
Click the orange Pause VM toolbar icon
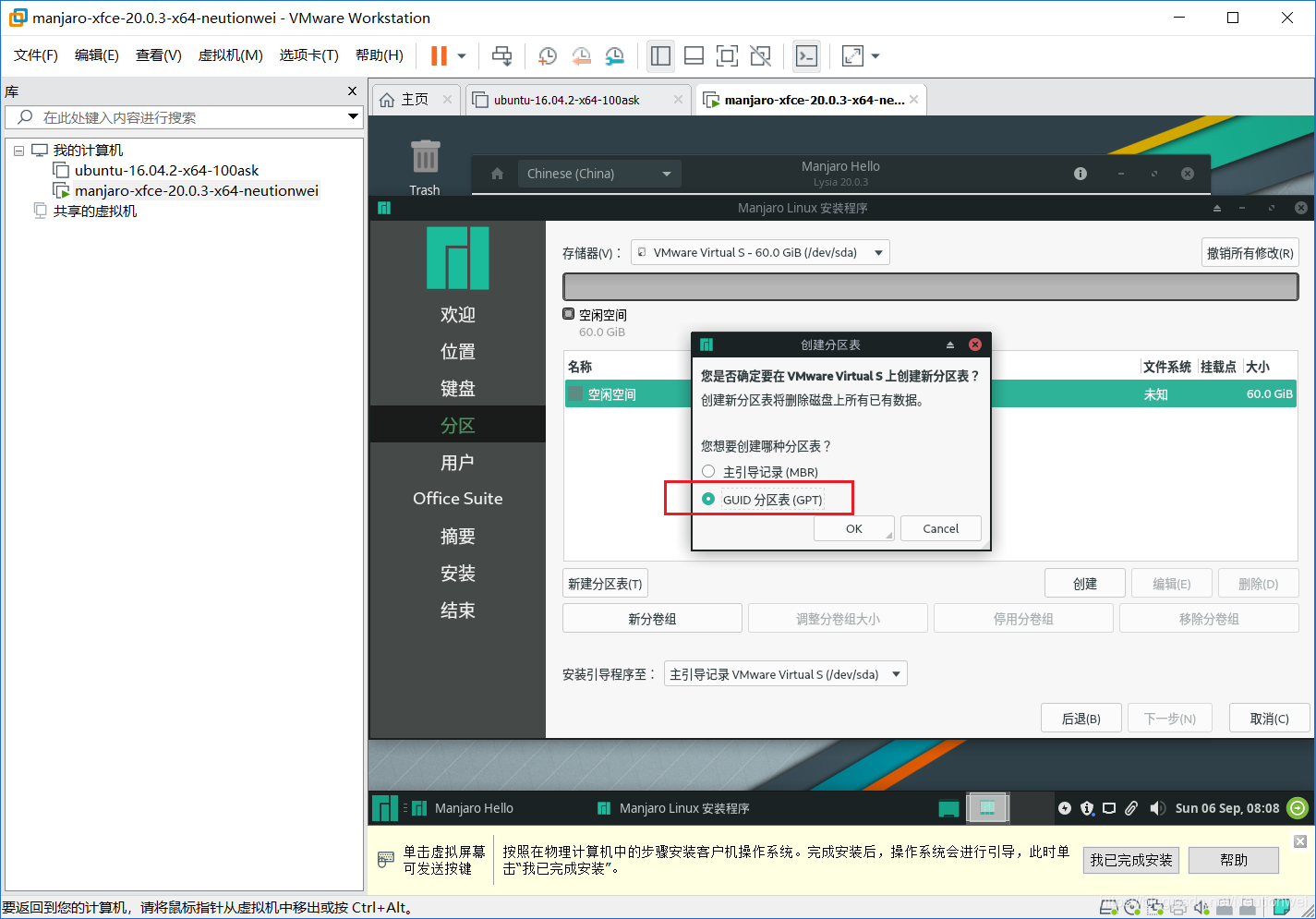tap(439, 56)
